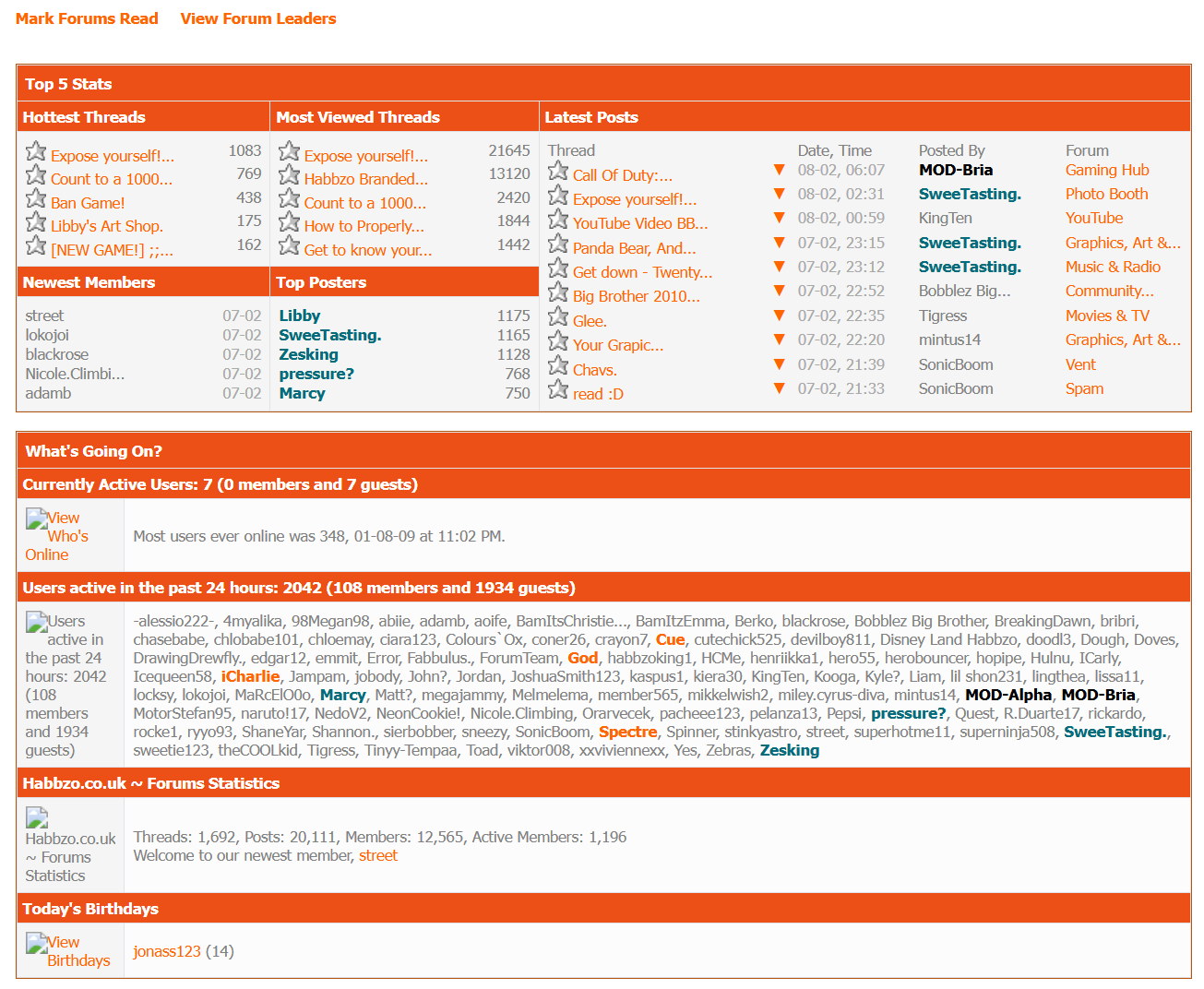This screenshot has width=1204, height=989.
Task: Open jonass123 birthday profile link
Action: (167, 951)
